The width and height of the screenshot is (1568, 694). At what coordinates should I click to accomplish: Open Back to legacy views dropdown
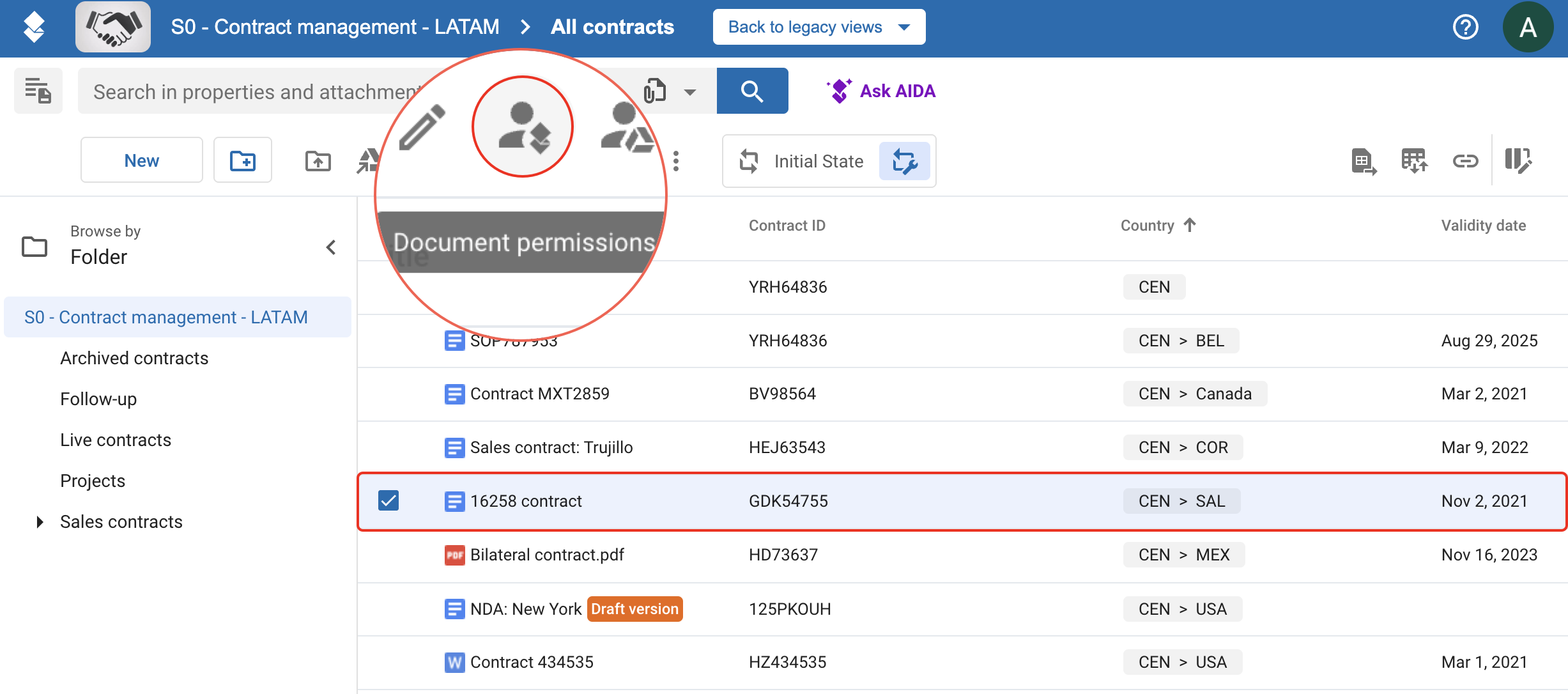819,27
